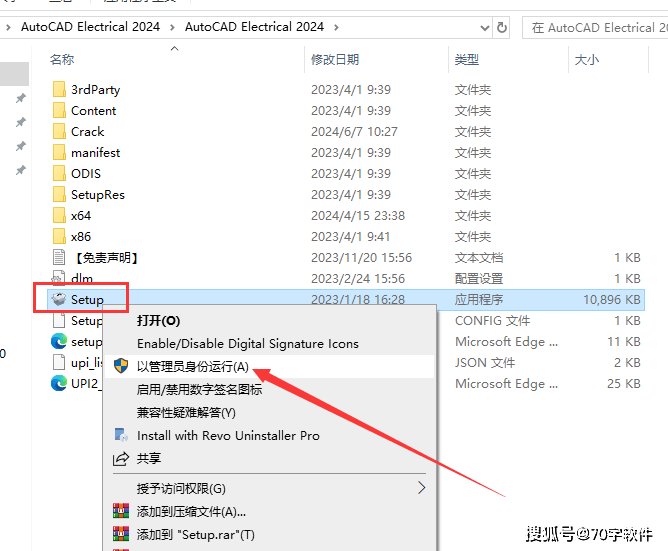Click the pin icon next to the Content row
668x551 pixels.
click(x=20, y=122)
